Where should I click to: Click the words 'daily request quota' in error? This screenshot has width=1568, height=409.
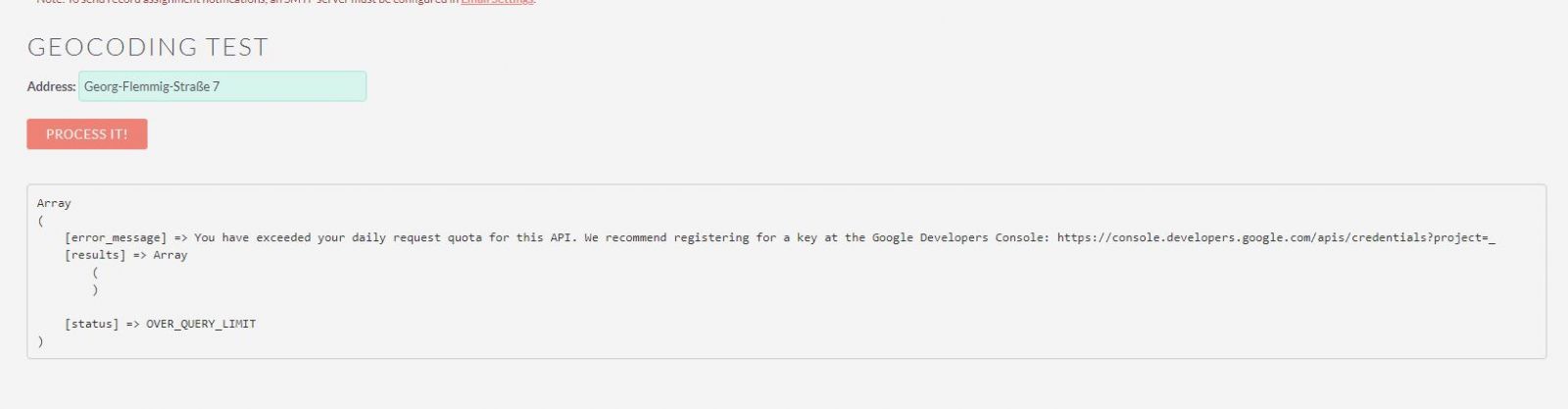(x=416, y=237)
